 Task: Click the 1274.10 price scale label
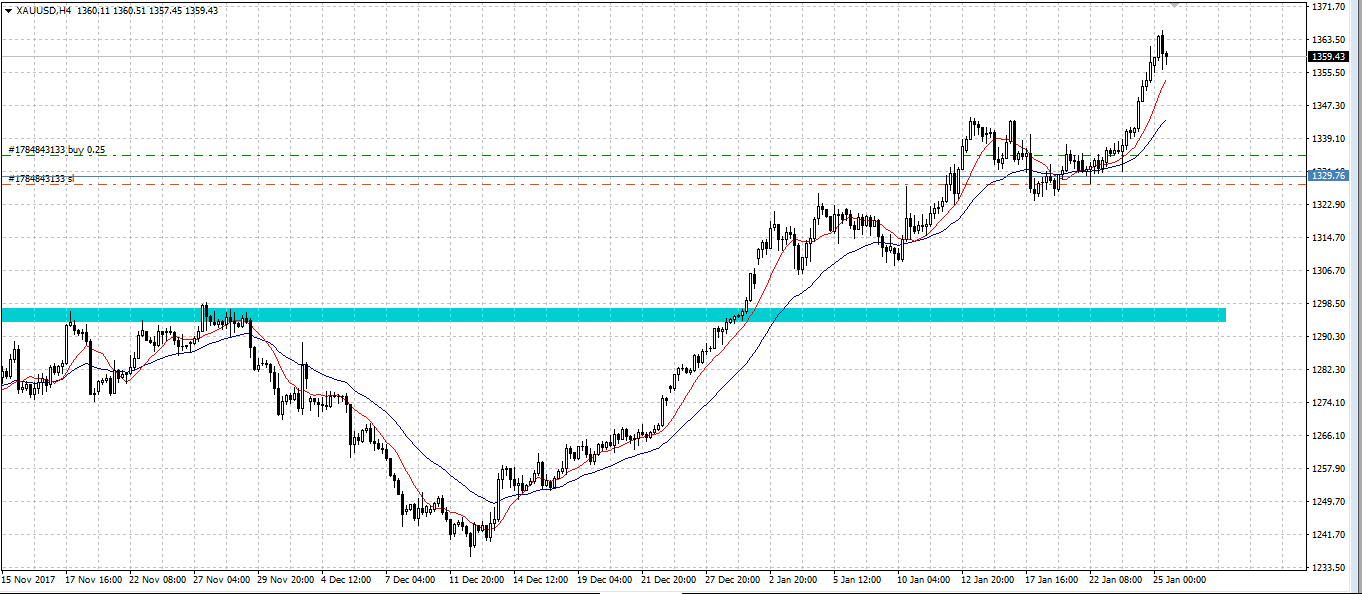pos(1327,403)
